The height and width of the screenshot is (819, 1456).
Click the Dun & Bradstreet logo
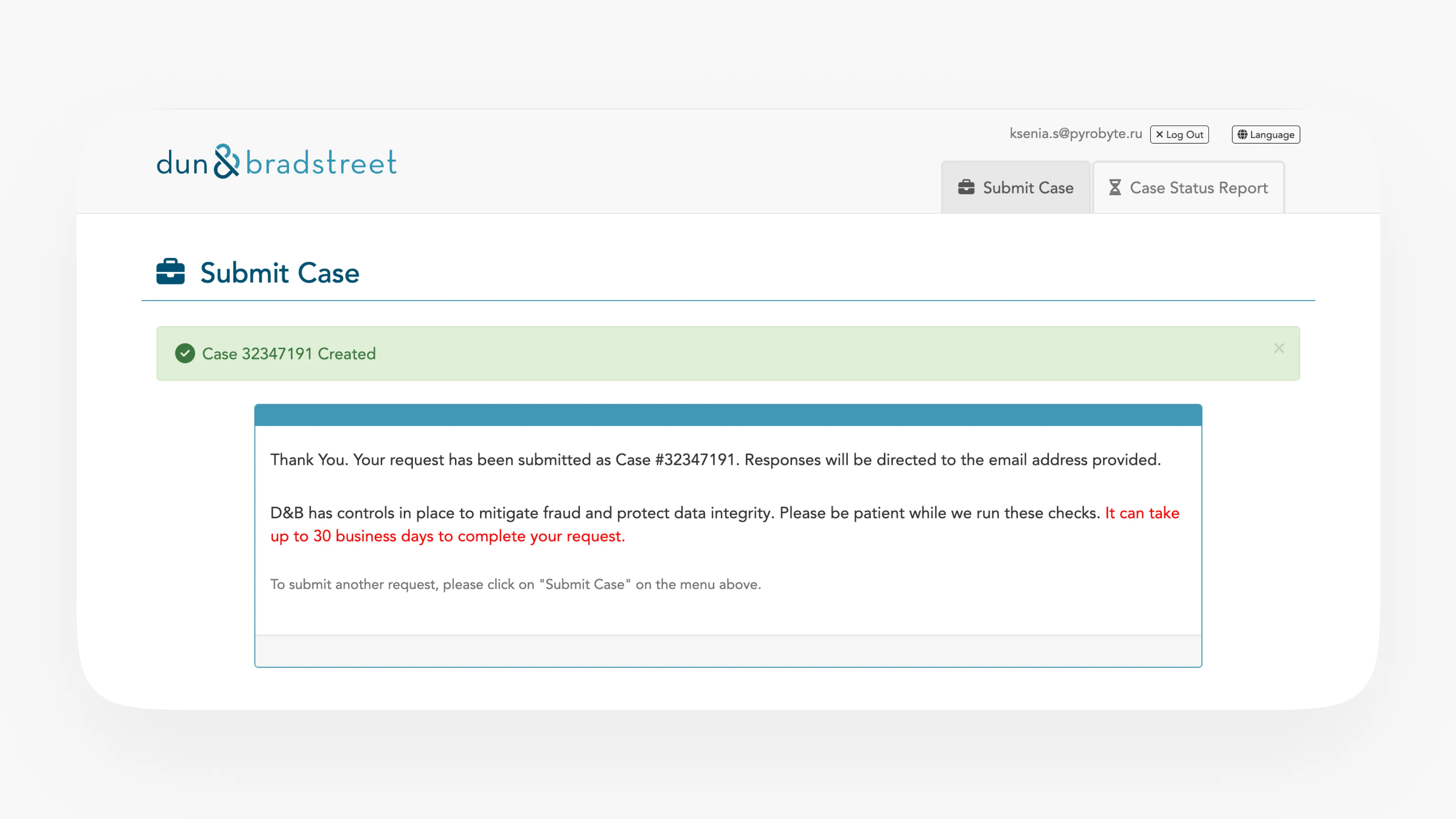tap(276, 162)
